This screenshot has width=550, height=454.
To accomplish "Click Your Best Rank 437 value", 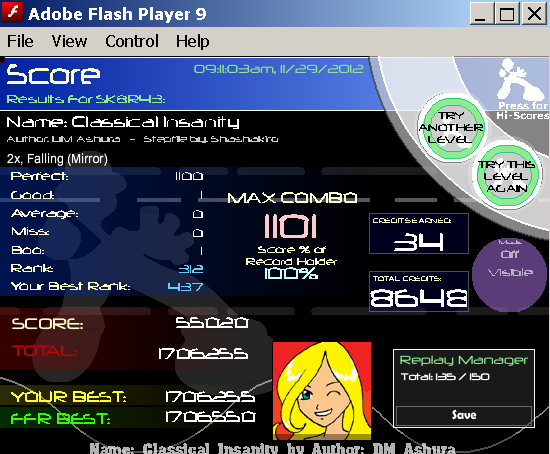I will click(x=186, y=287).
